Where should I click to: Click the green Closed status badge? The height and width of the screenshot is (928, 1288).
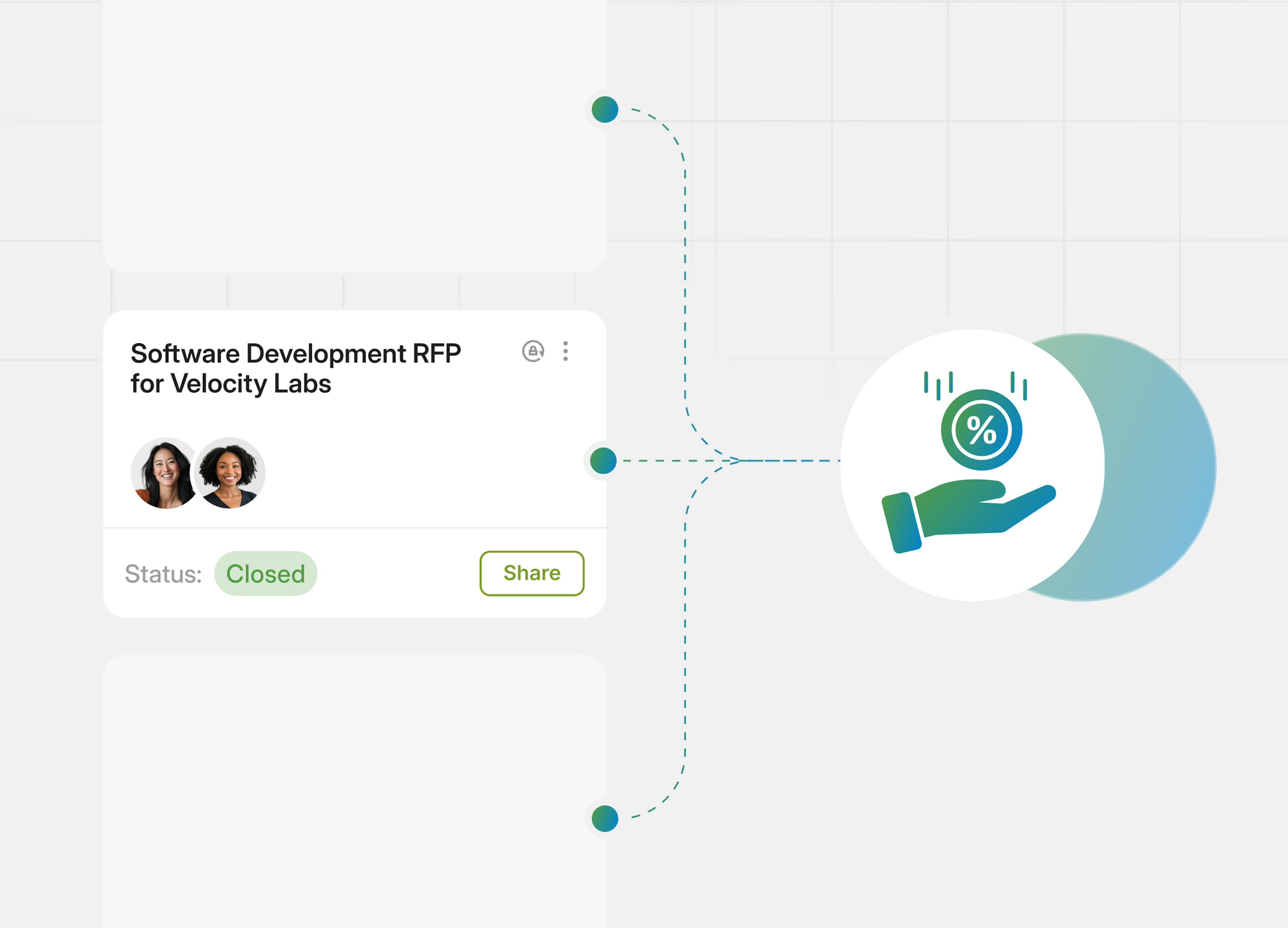(265, 573)
